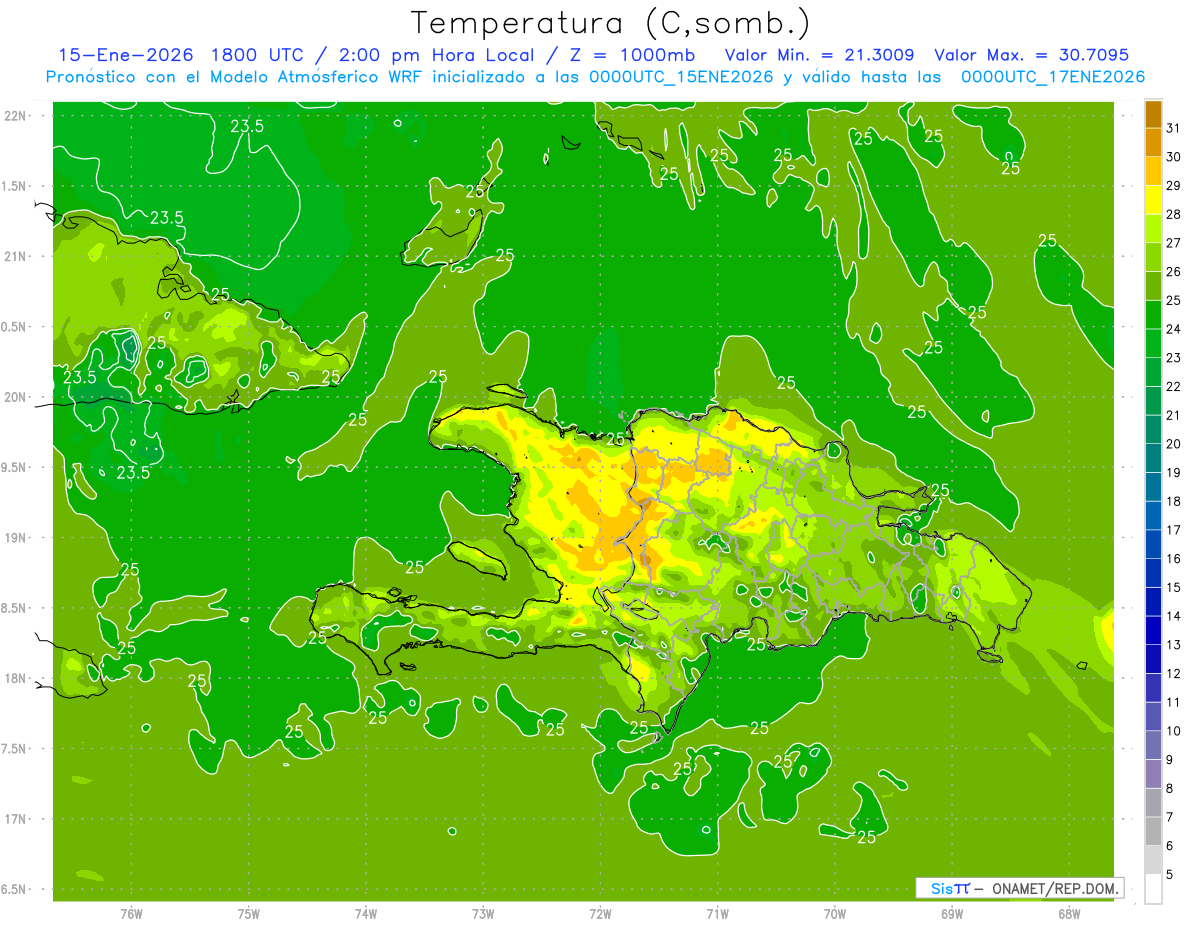Click latitude axis label "22N"

coord(17,116)
